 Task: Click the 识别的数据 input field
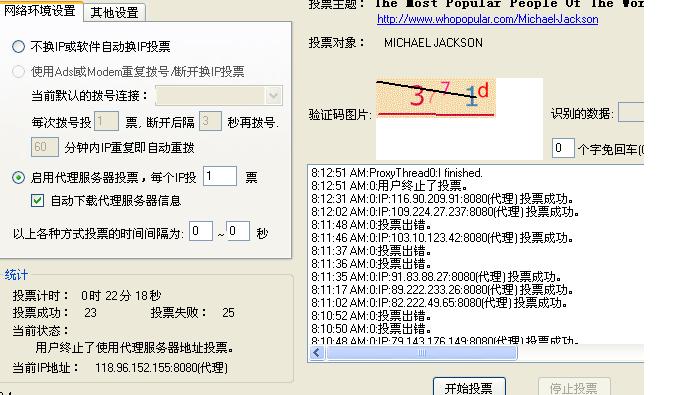(631, 112)
